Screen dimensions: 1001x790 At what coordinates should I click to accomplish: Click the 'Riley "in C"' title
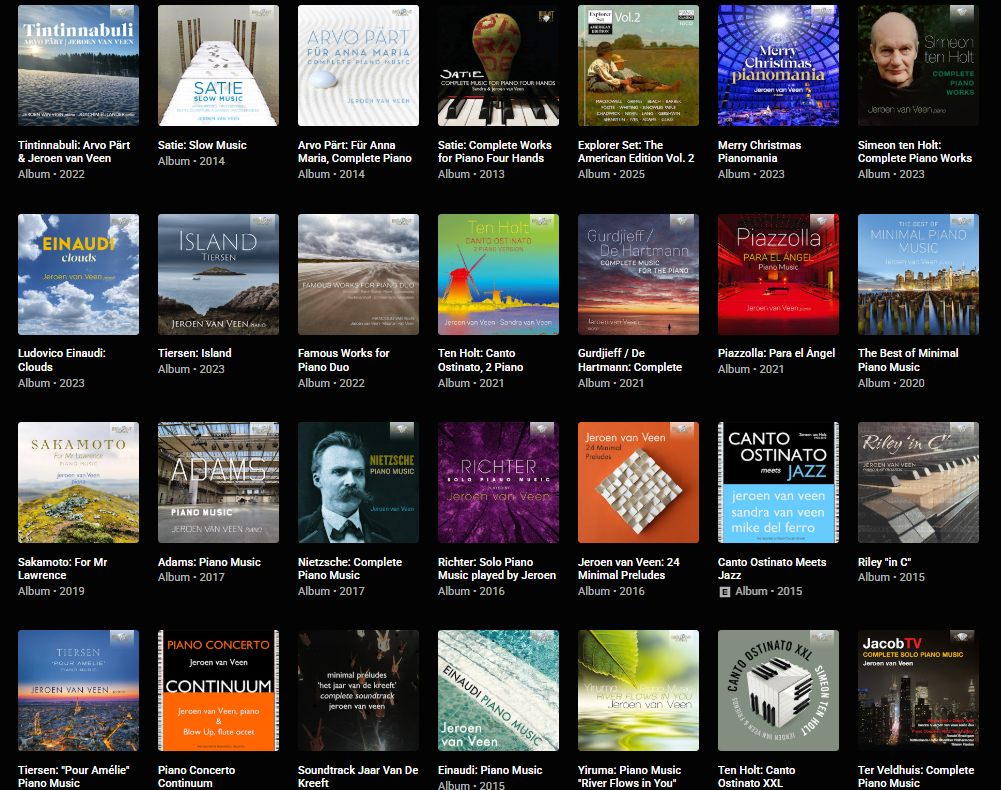(884, 562)
